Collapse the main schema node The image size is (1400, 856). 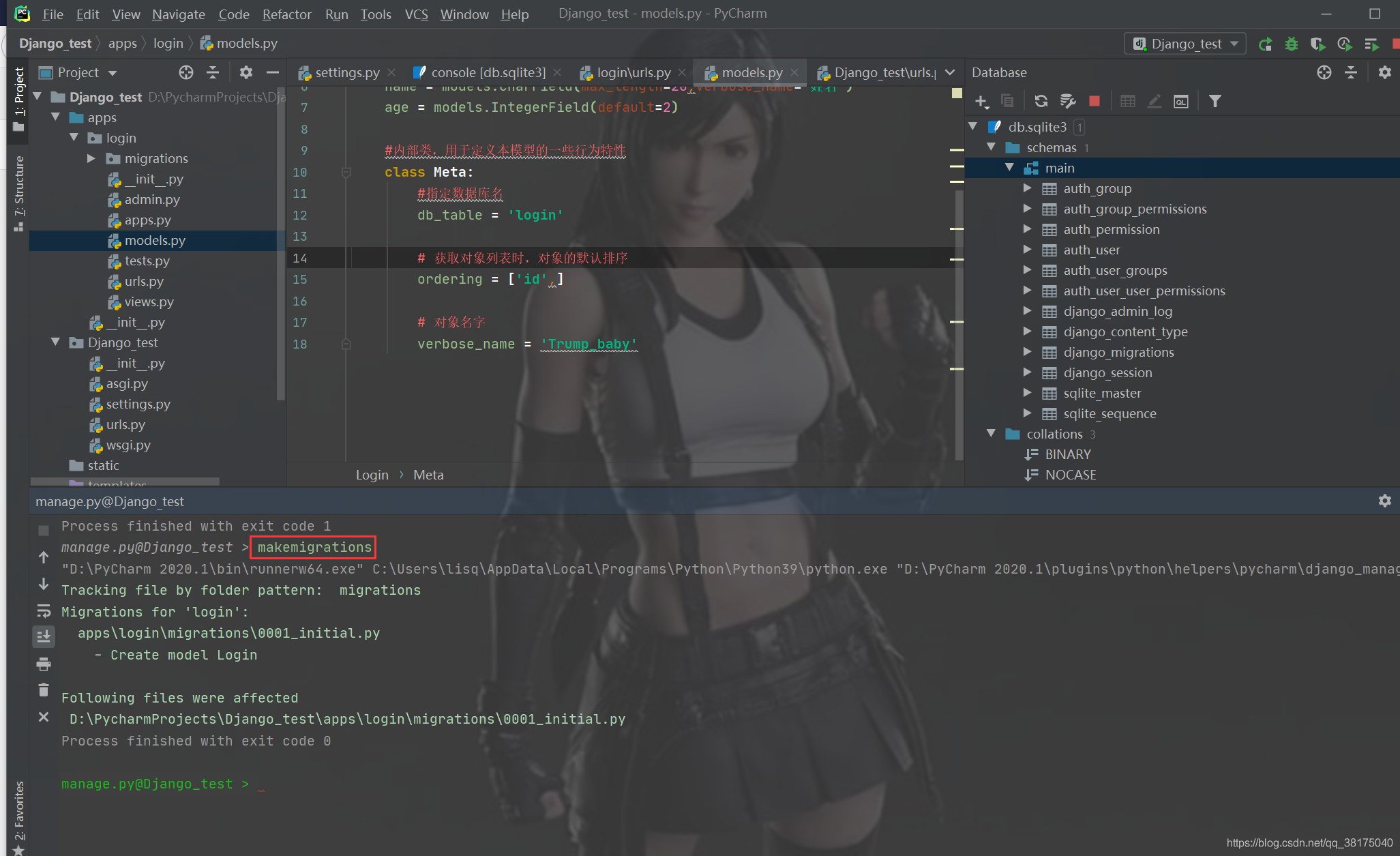tap(1010, 168)
